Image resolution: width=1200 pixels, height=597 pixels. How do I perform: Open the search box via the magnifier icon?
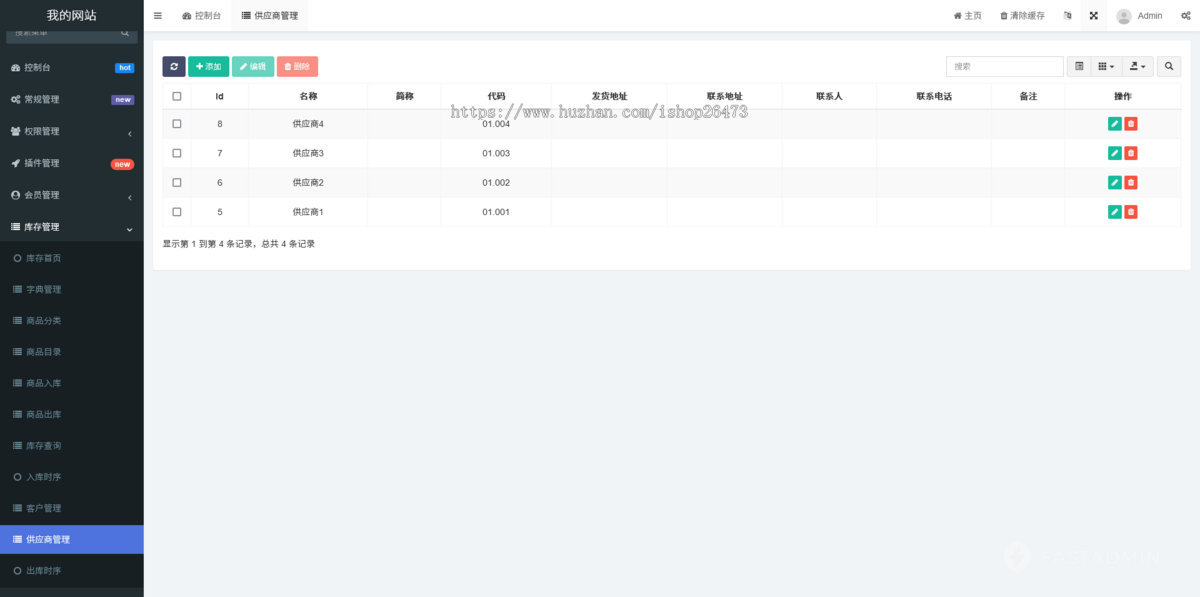click(1168, 66)
